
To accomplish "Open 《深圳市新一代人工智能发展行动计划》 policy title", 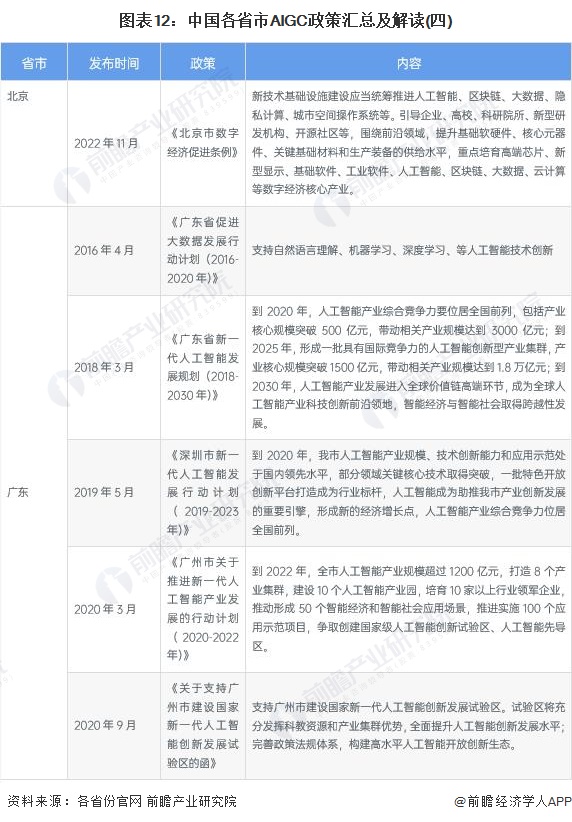I will pyautogui.click(x=203, y=492).
